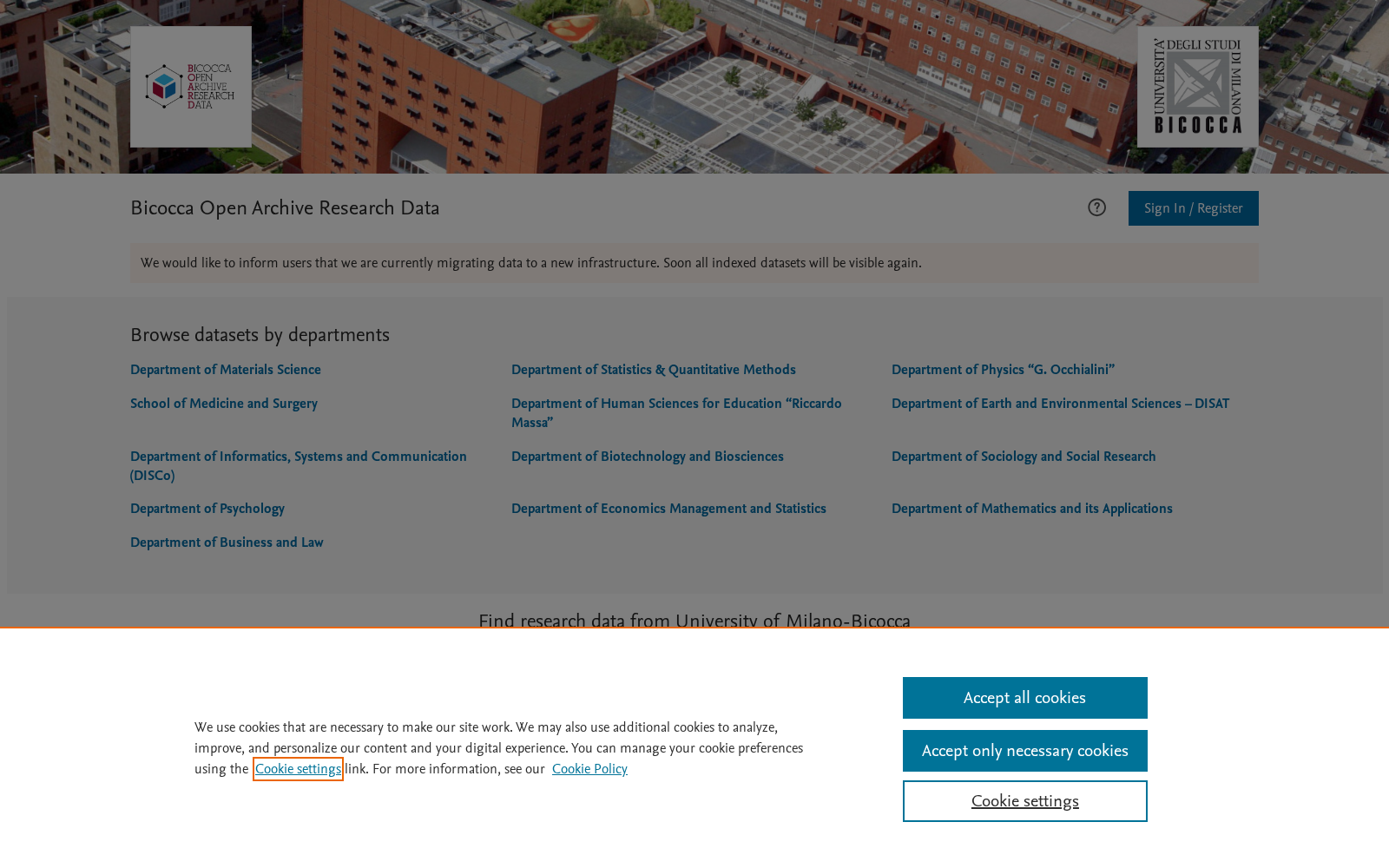
Task: Click Accept all cookies button
Action: pyautogui.click(x=1025, y=698)
